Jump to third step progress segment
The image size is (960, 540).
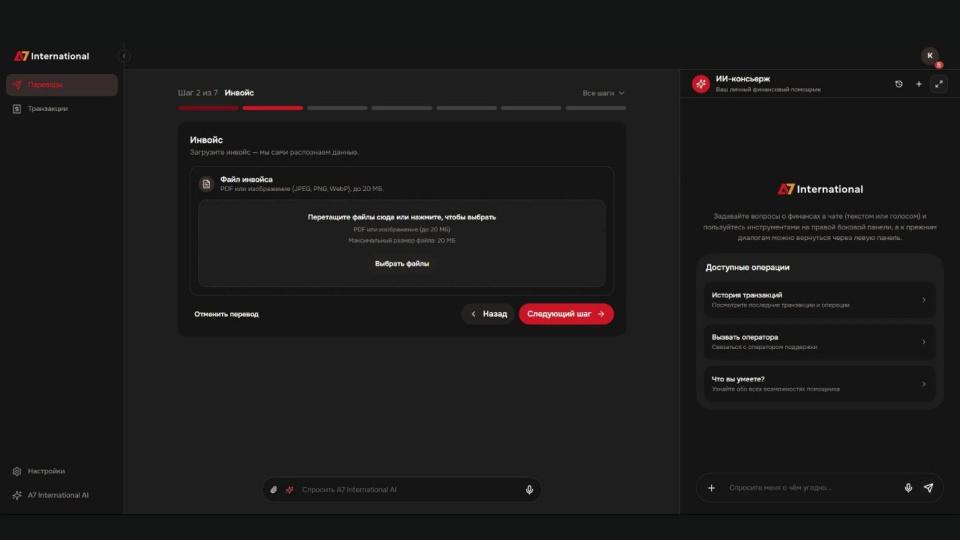(x=337, y=108)
